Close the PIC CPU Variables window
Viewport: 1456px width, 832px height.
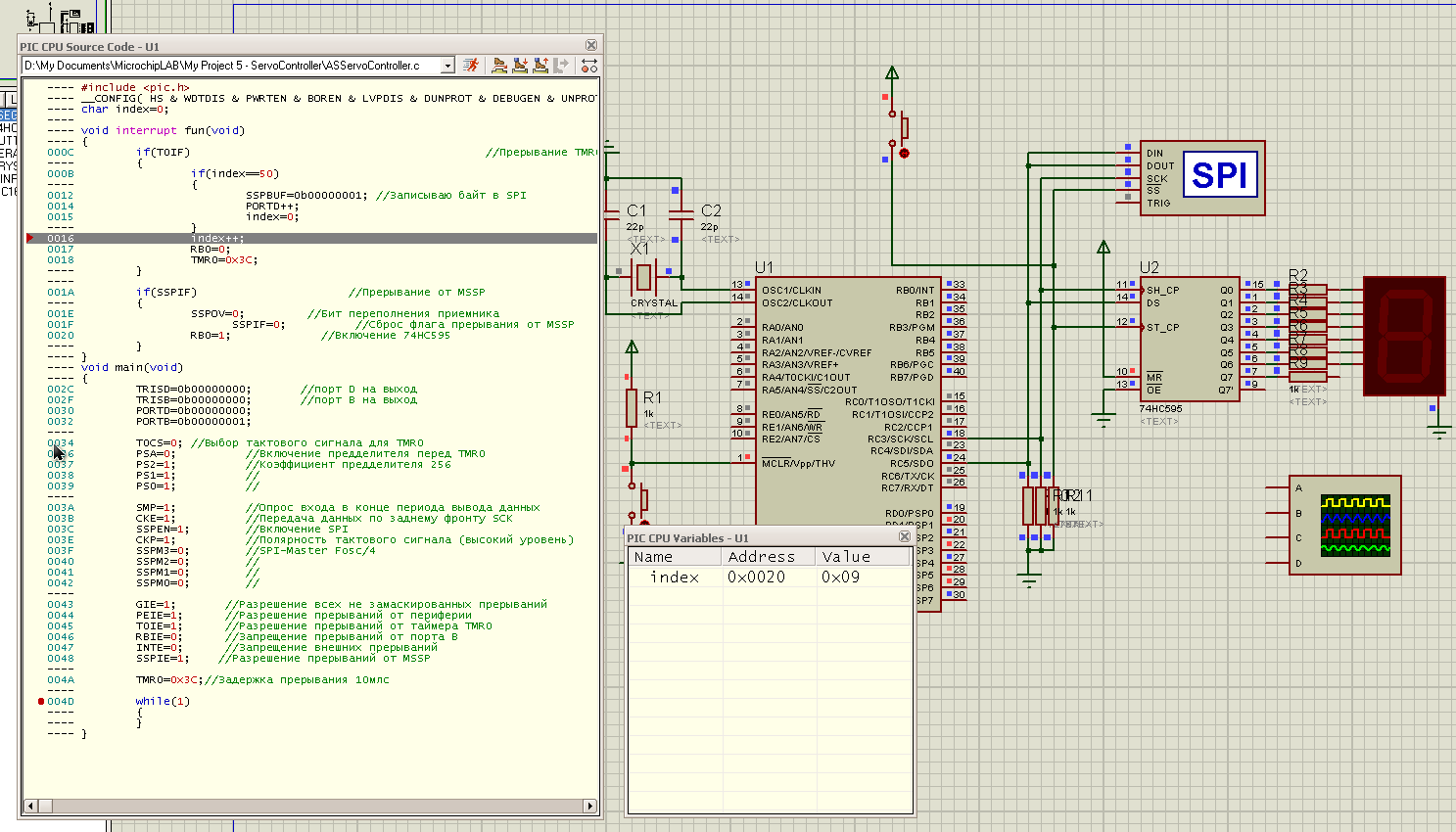(x=905, y=537)
